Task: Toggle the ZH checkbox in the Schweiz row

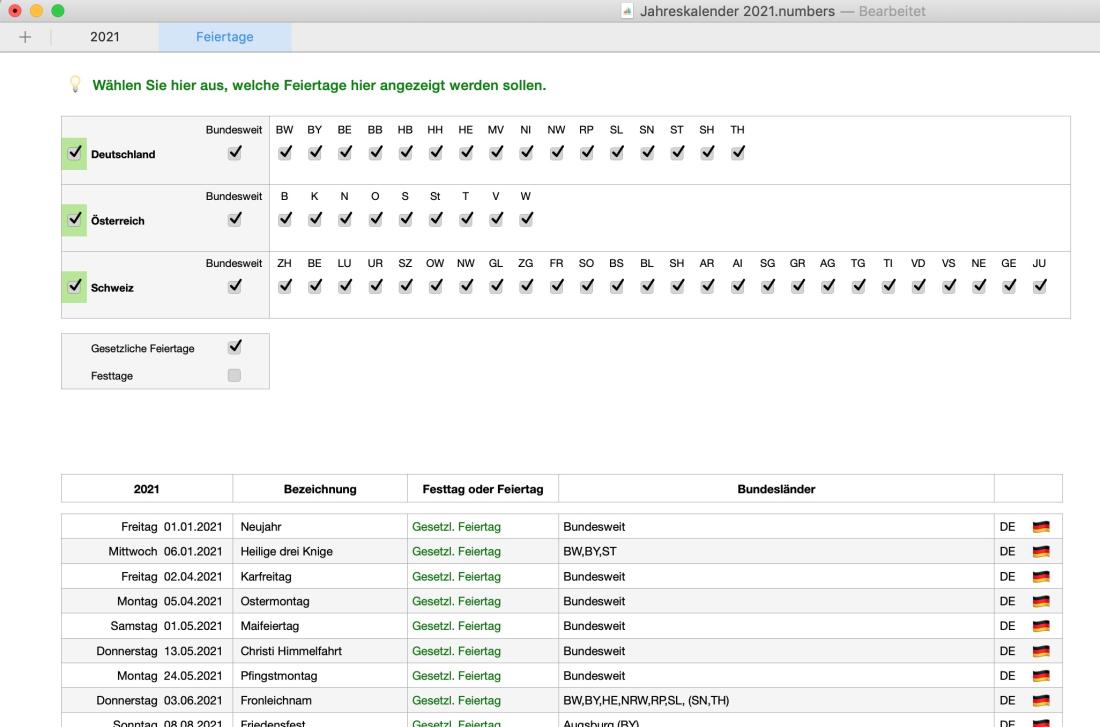Action: (x=285, y=287)
